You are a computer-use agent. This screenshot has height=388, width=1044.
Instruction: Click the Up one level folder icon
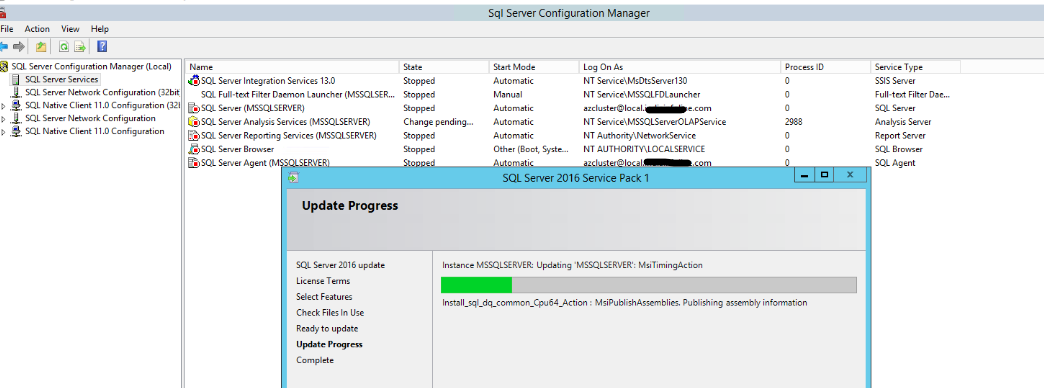pyautogui.click(x=41, y=47)
